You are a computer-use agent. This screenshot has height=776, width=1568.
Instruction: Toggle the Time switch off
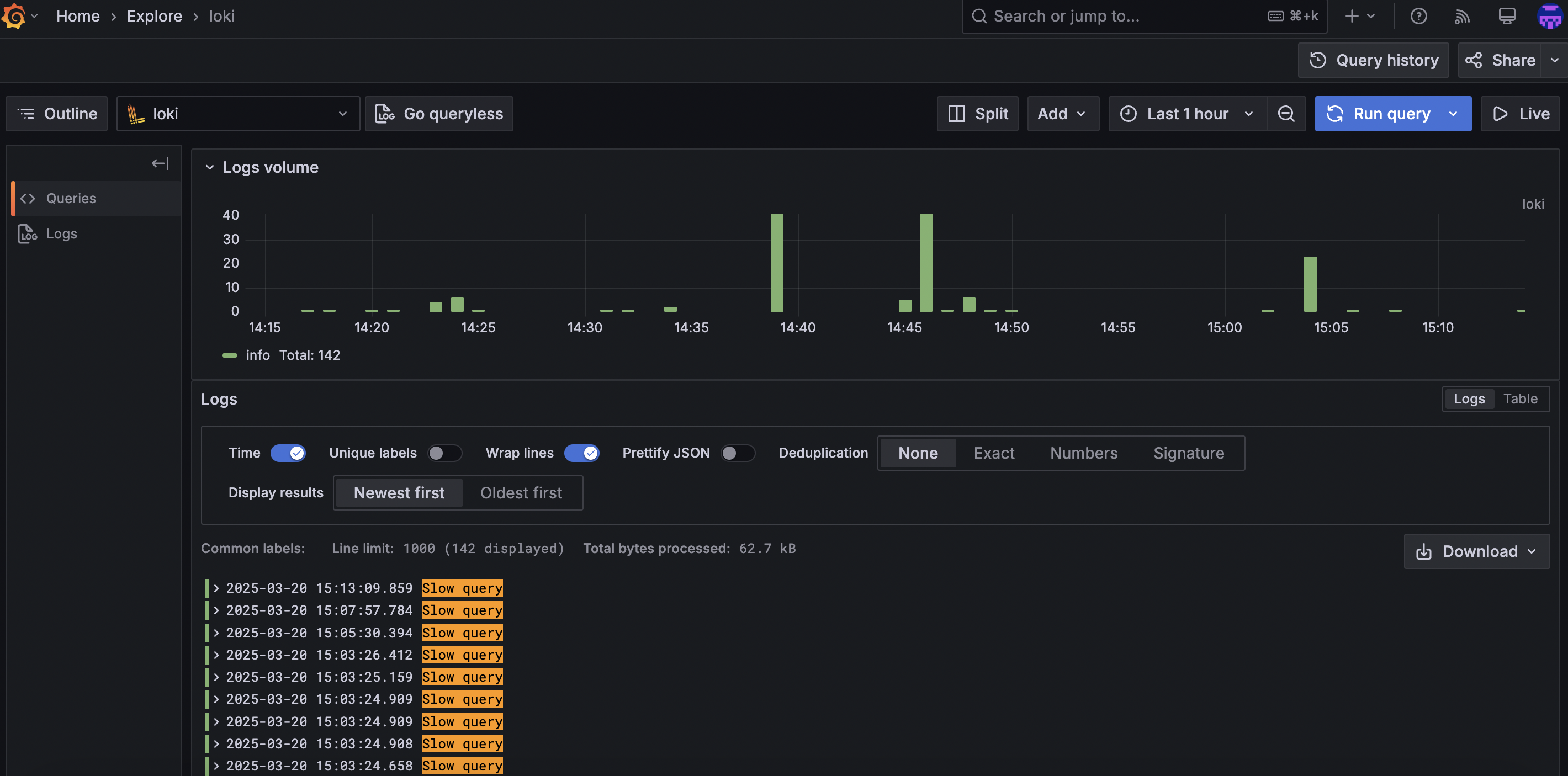click(288, 453)
